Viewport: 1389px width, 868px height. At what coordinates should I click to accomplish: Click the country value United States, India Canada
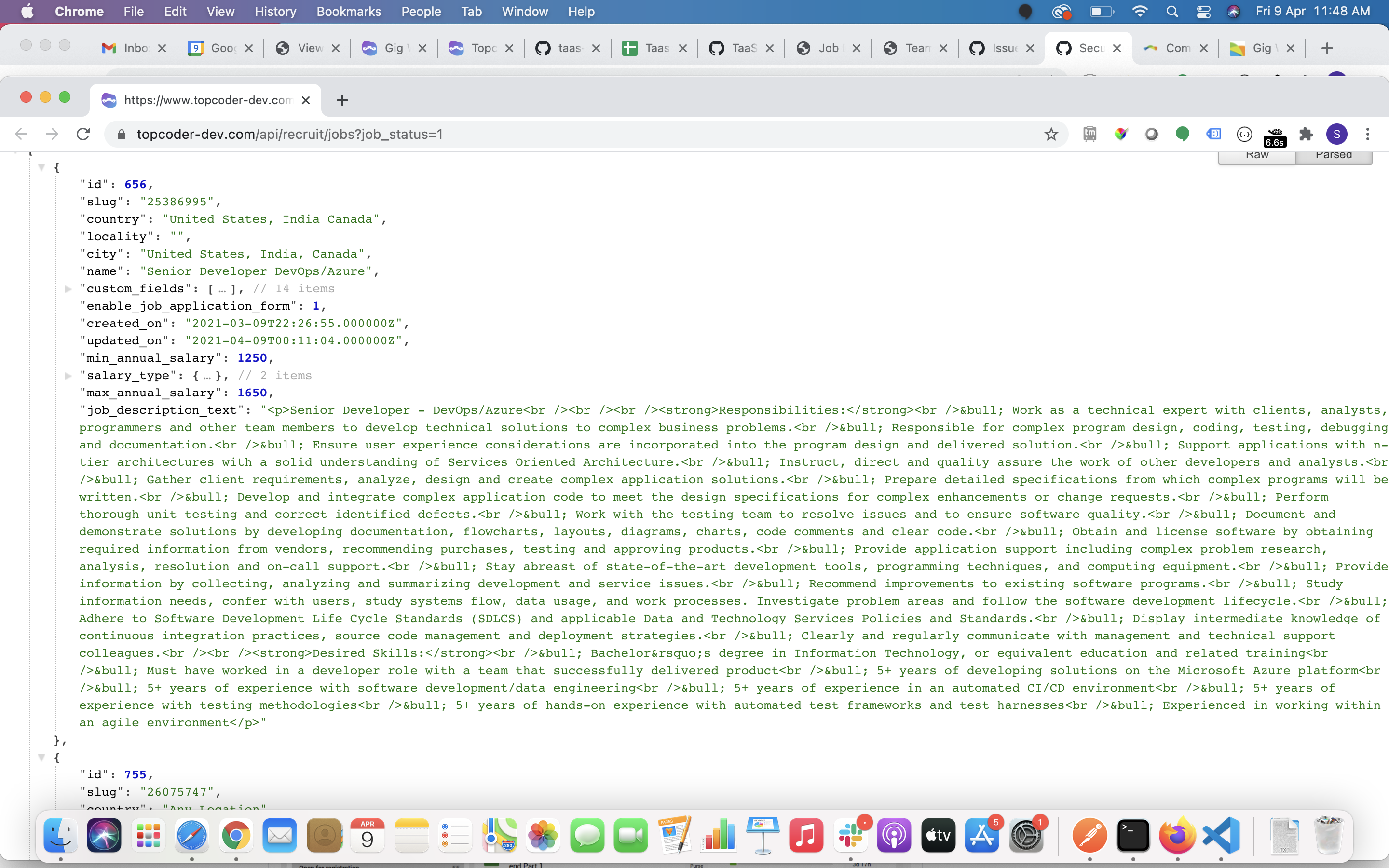point(271,219)
